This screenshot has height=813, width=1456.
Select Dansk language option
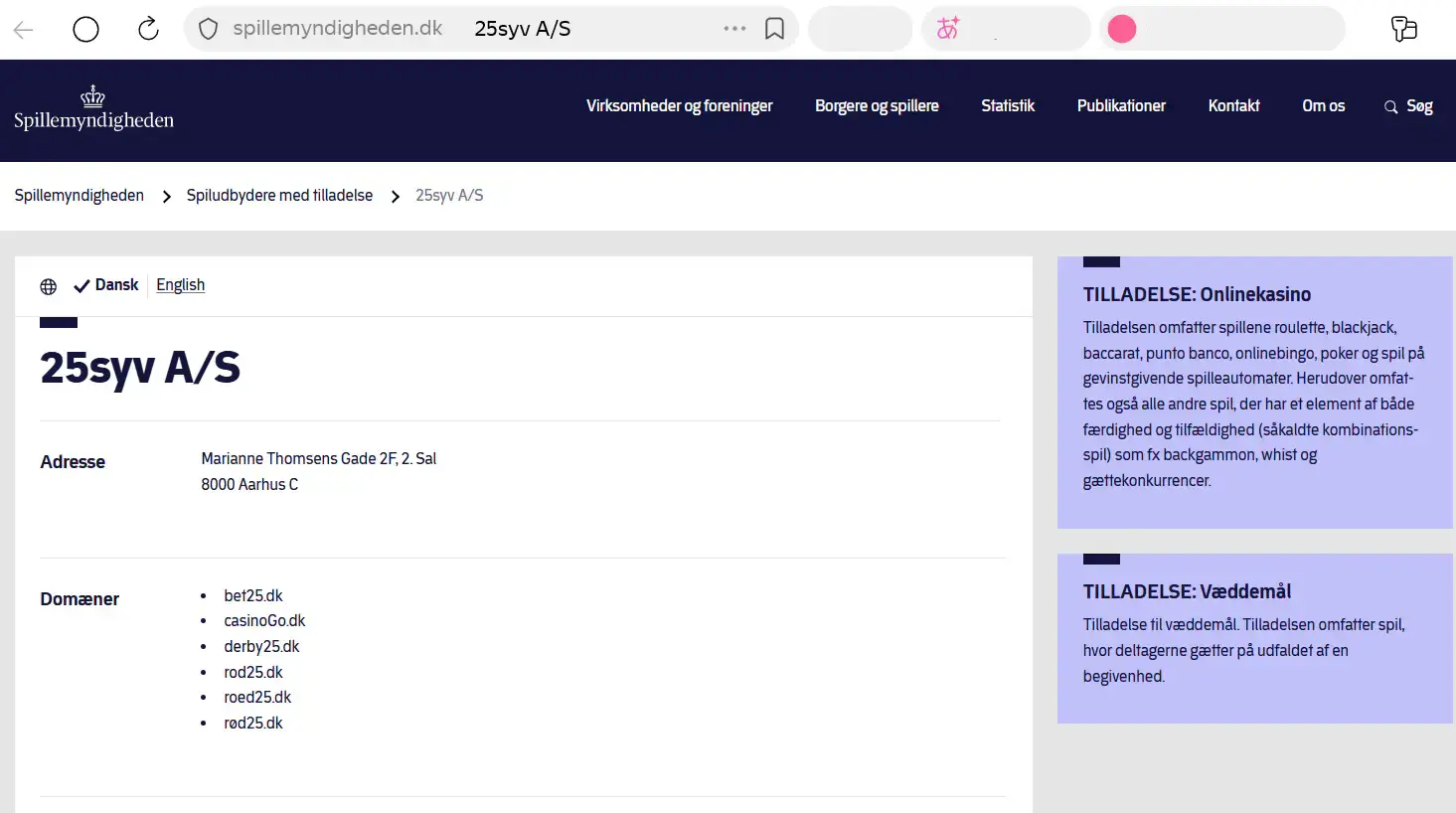coord(106,285)
